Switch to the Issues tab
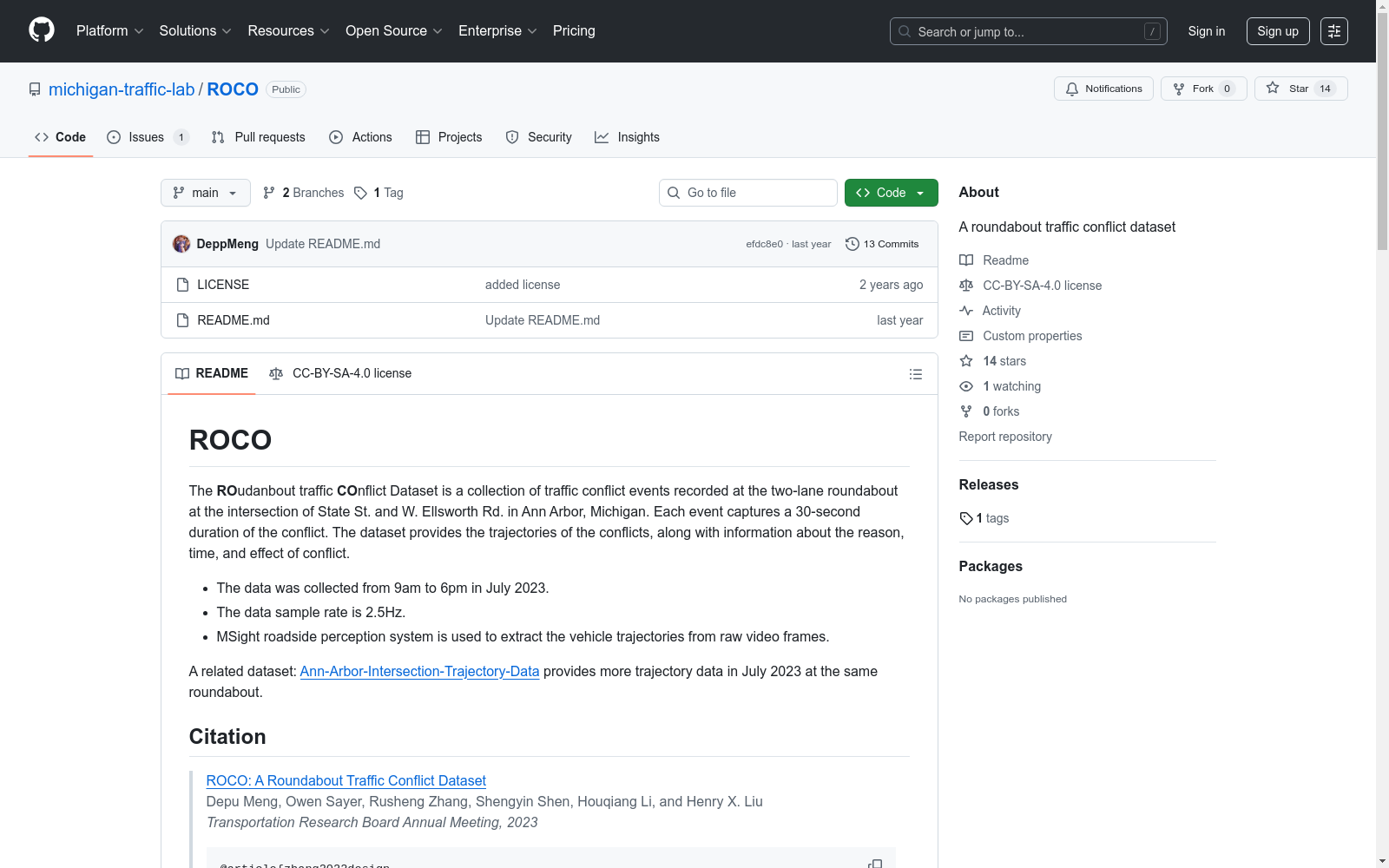 pyautogui.click(x=148, y=137)
